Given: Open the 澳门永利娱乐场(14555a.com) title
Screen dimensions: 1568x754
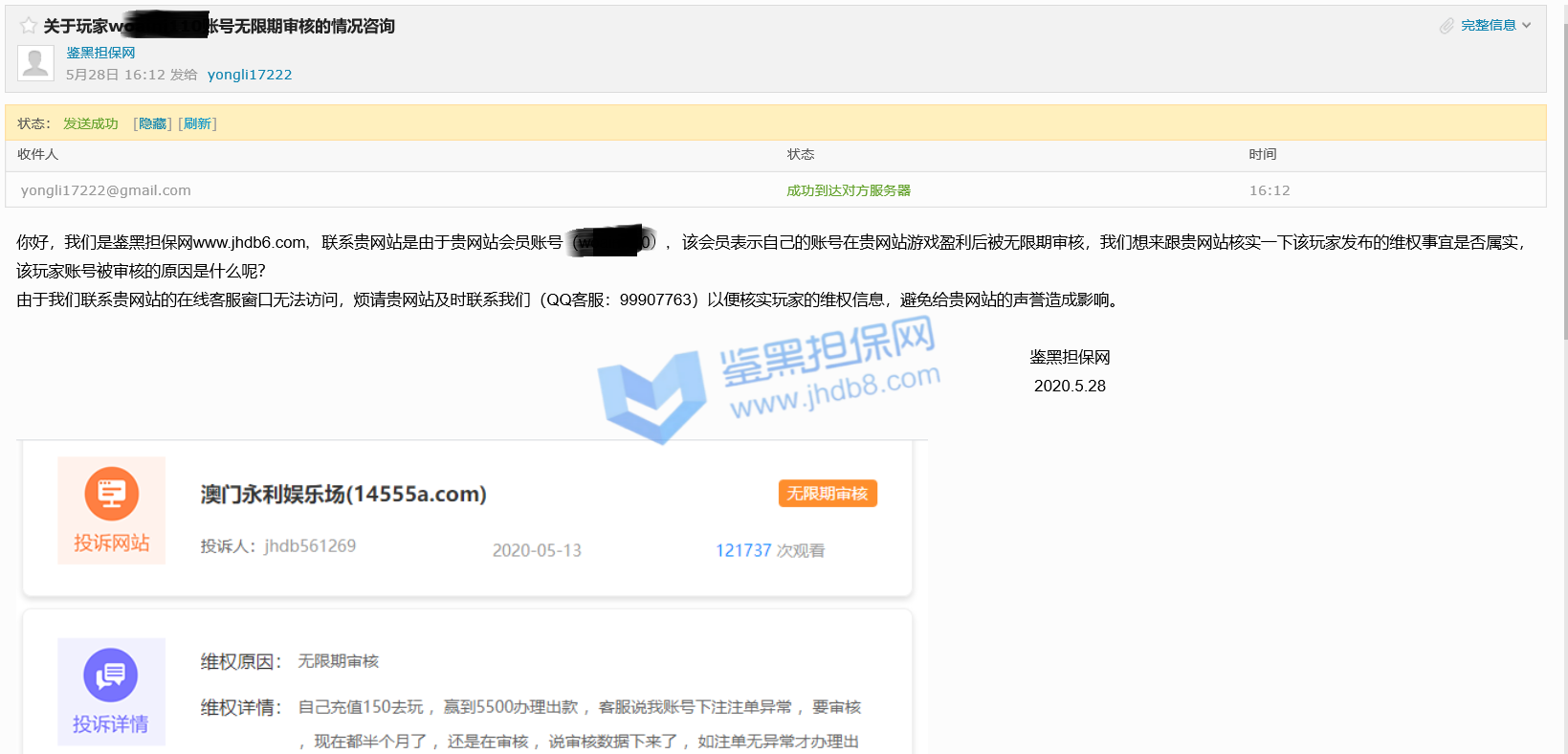Looking at the screenshot, I should click(343, 494).
